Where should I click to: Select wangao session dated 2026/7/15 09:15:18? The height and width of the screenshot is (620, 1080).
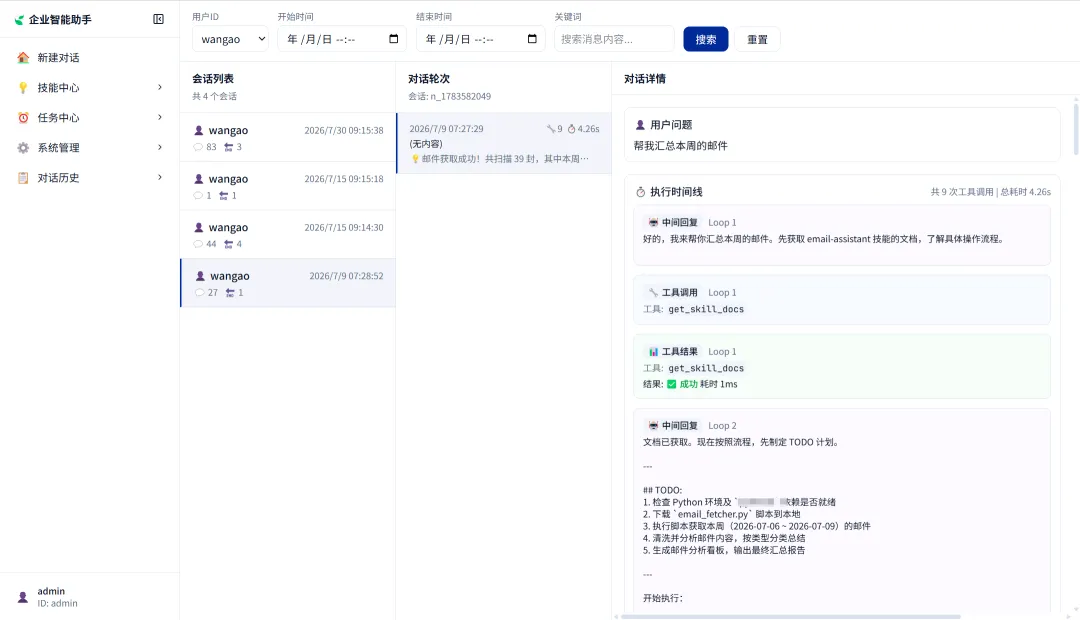[288, 186]
